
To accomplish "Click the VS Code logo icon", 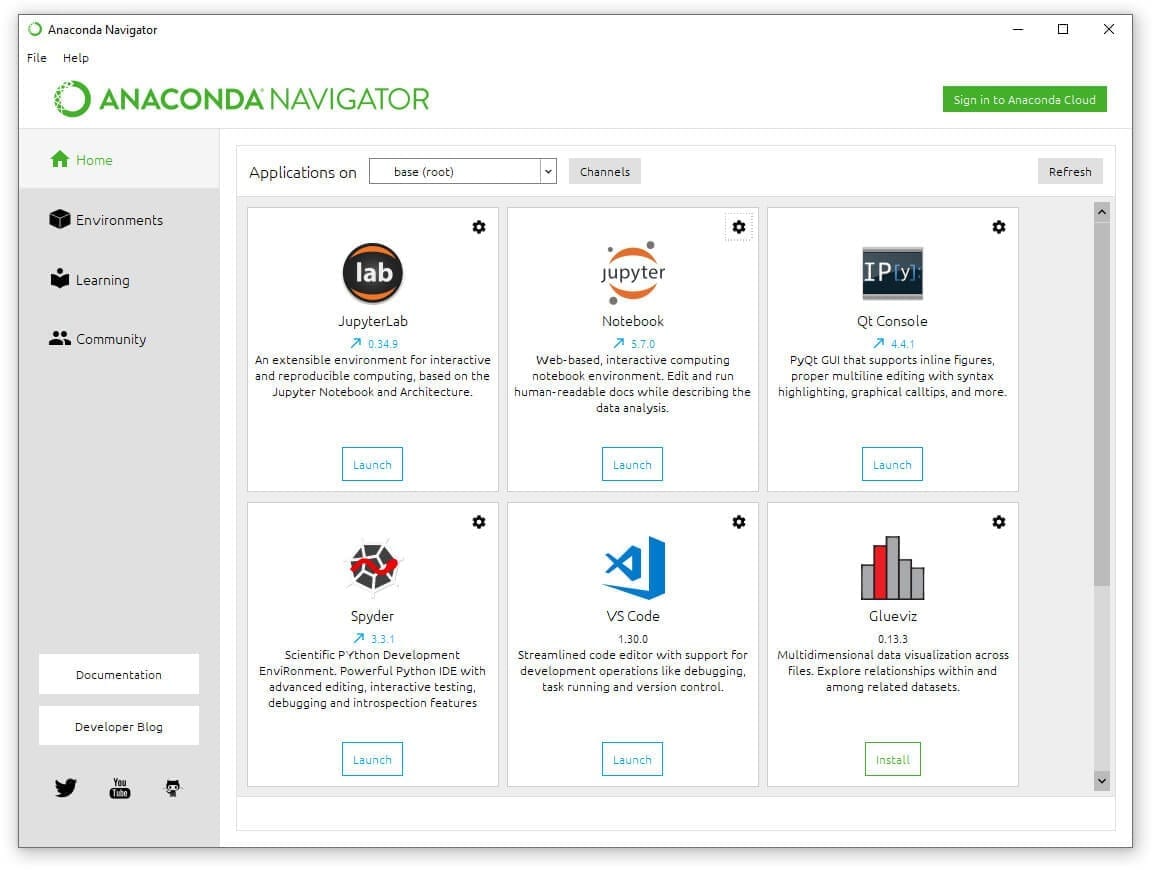I will pyautogui.click(x=633, y=567).
